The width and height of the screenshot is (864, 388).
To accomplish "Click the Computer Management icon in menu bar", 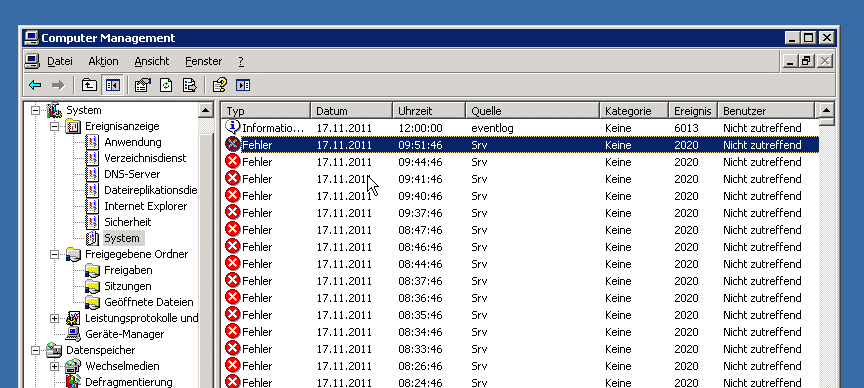I will [x=33, y=61].
